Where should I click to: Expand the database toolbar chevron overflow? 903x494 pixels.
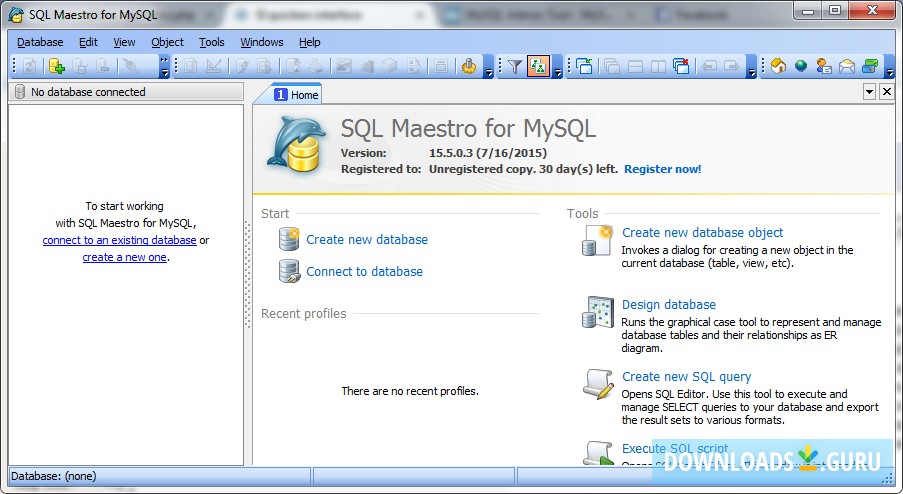point(165,66)
